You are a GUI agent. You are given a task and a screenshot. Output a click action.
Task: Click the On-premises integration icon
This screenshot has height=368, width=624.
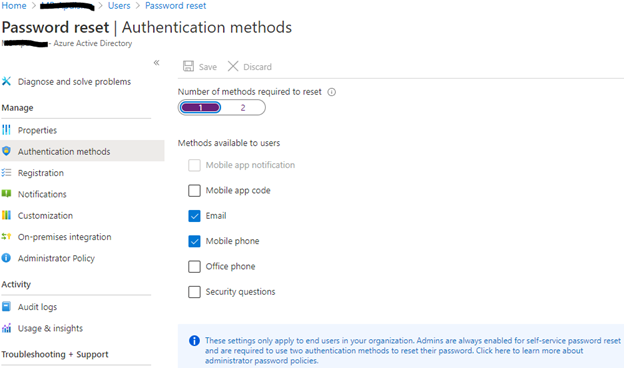pyautogui.click(x=6, y=237)
